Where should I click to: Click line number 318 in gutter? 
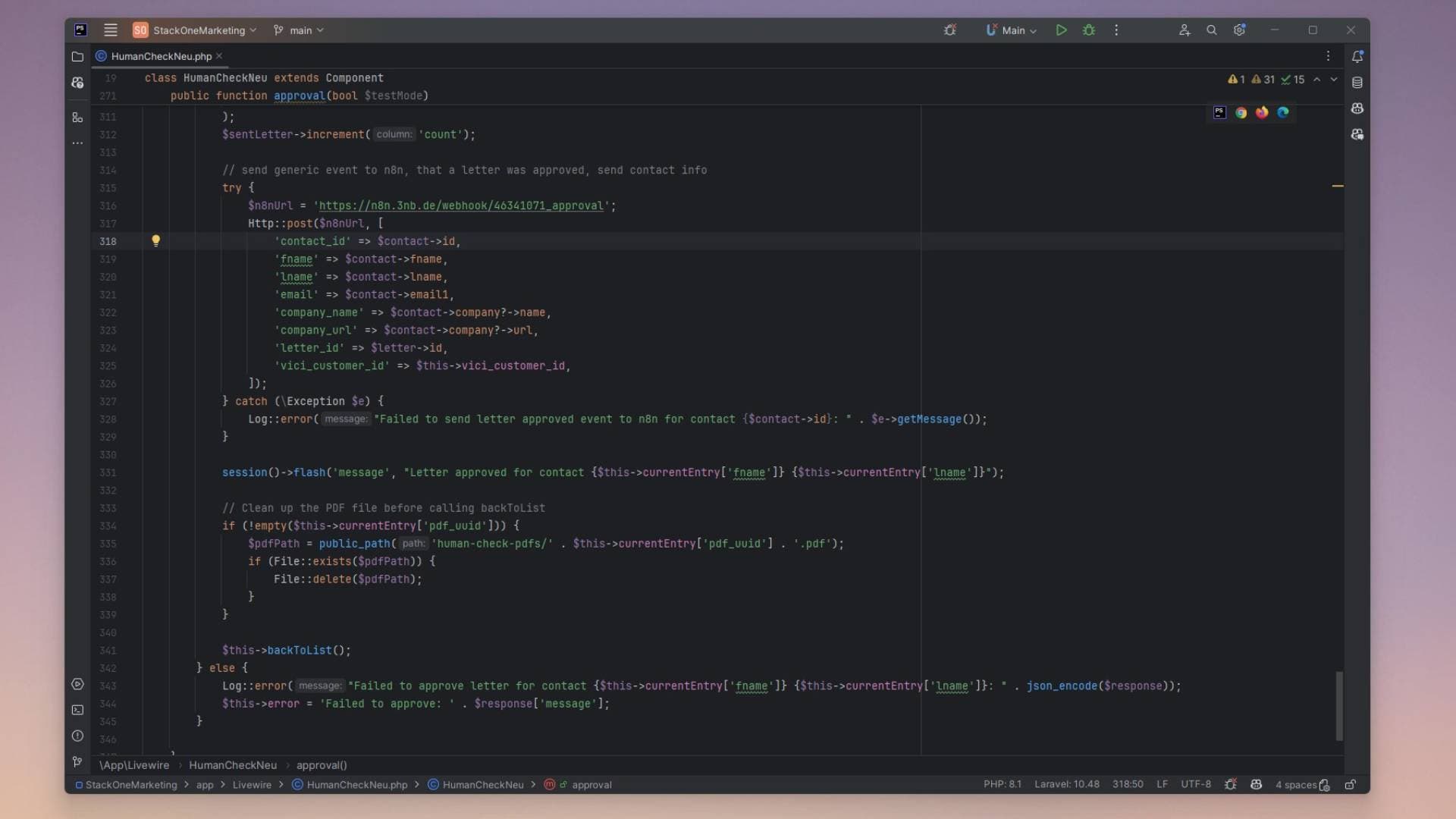click(x=108, y=241)
